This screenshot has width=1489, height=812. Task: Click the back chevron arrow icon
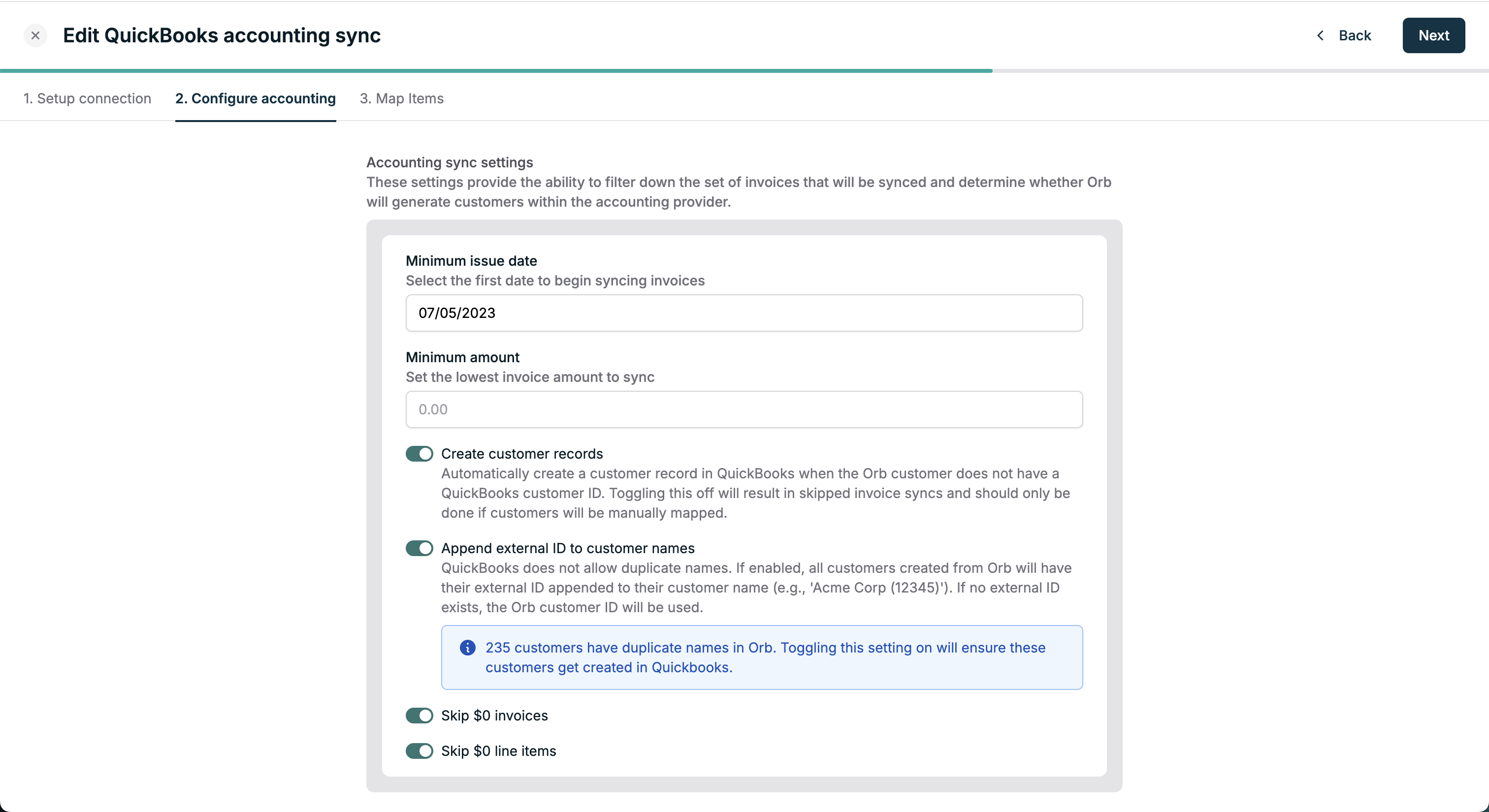[1320, 35]
